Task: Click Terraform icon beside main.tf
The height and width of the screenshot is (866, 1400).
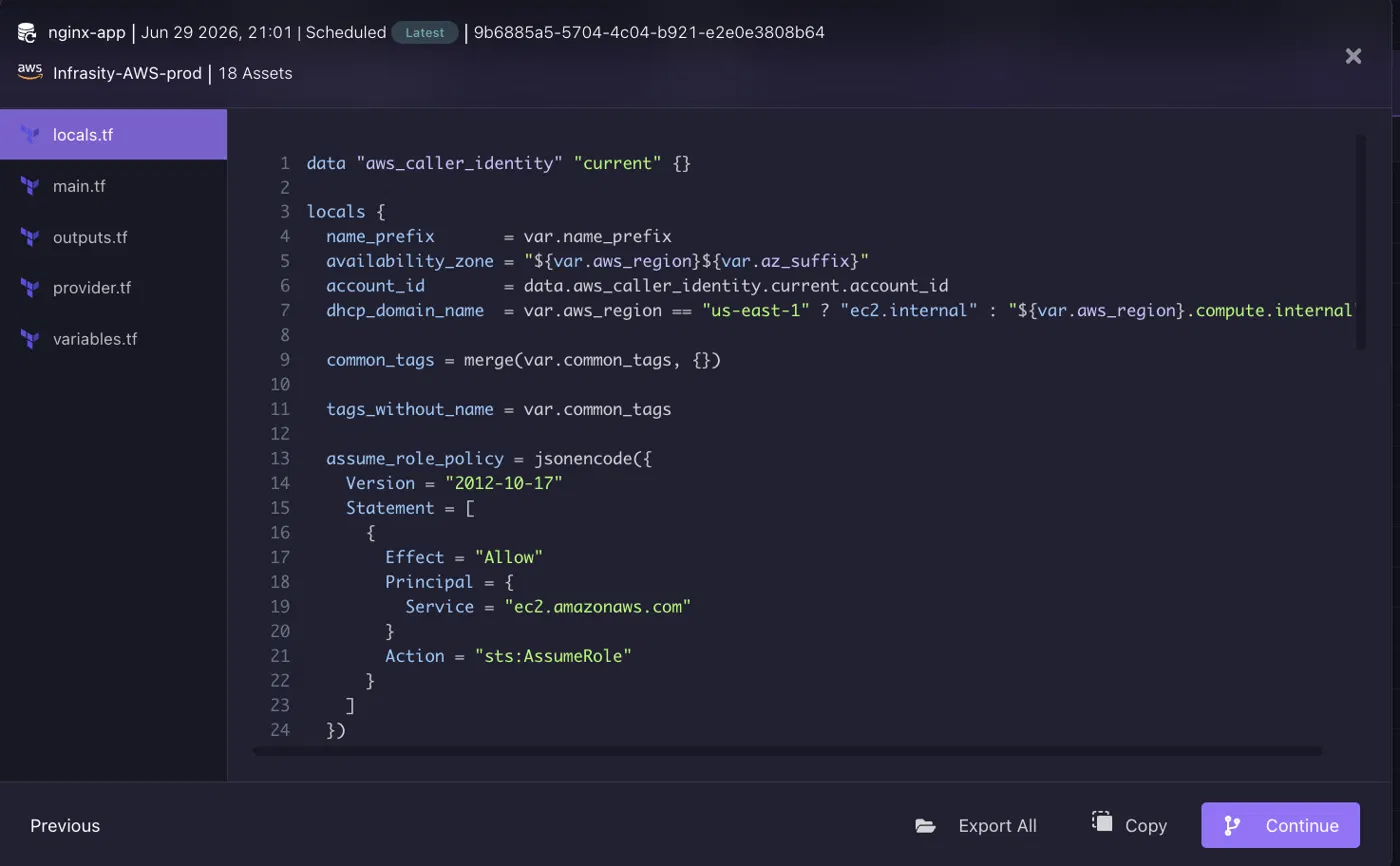Action: 30,186
